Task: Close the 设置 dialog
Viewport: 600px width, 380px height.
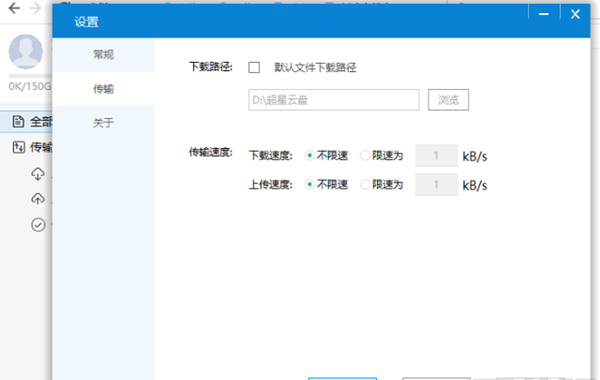Action: click(x=575, y=14)
